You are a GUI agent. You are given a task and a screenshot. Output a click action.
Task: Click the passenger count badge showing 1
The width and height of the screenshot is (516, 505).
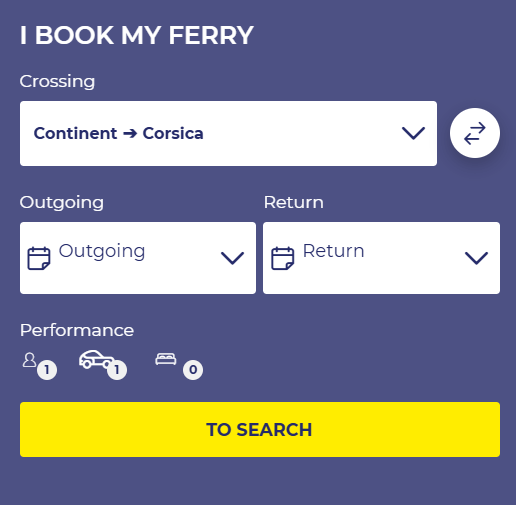[47, 370]
